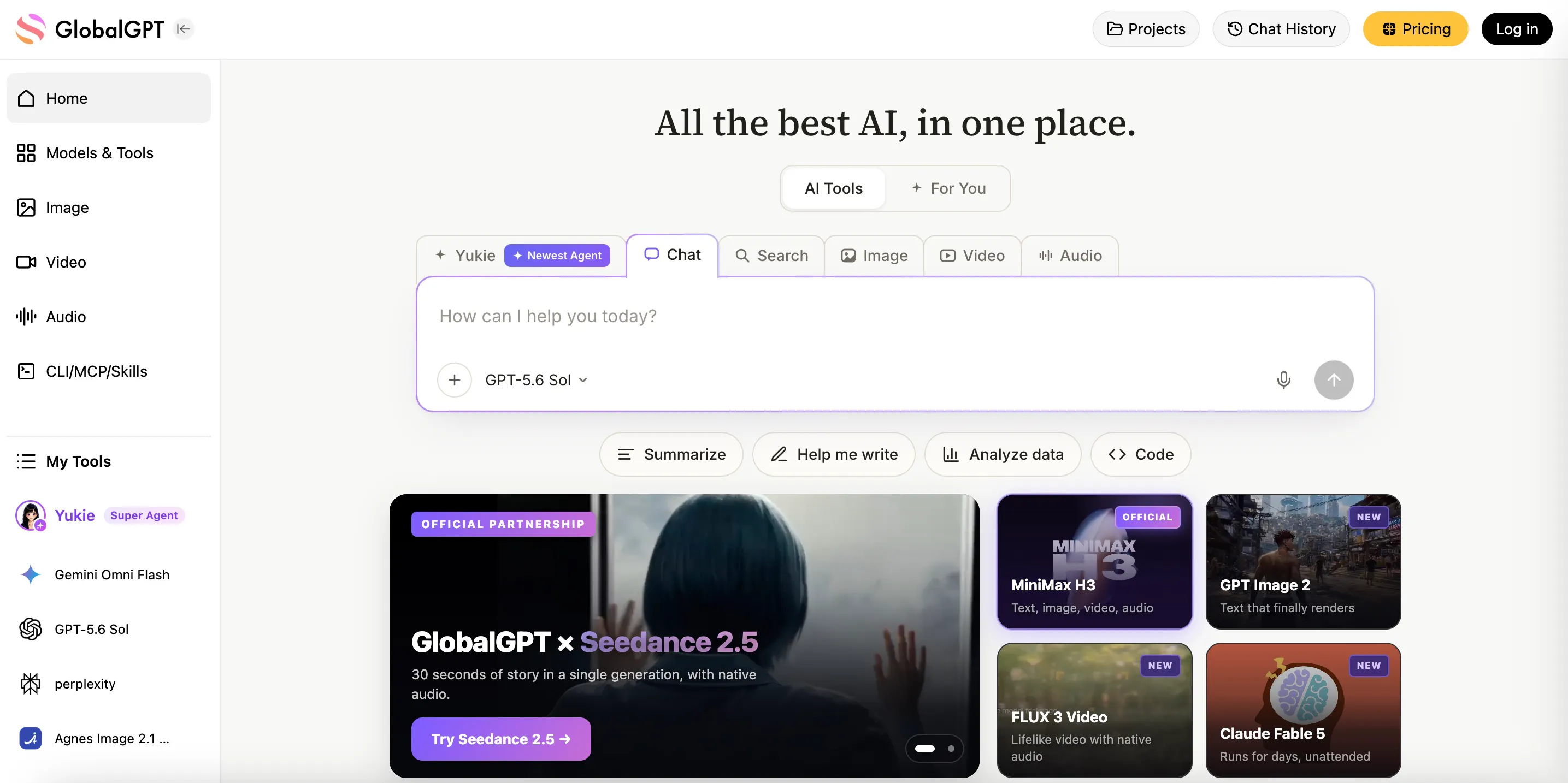This screenshot has height=783, width=1568.
Task: Open the FLUX 3 Video card
Action: 1094,710
